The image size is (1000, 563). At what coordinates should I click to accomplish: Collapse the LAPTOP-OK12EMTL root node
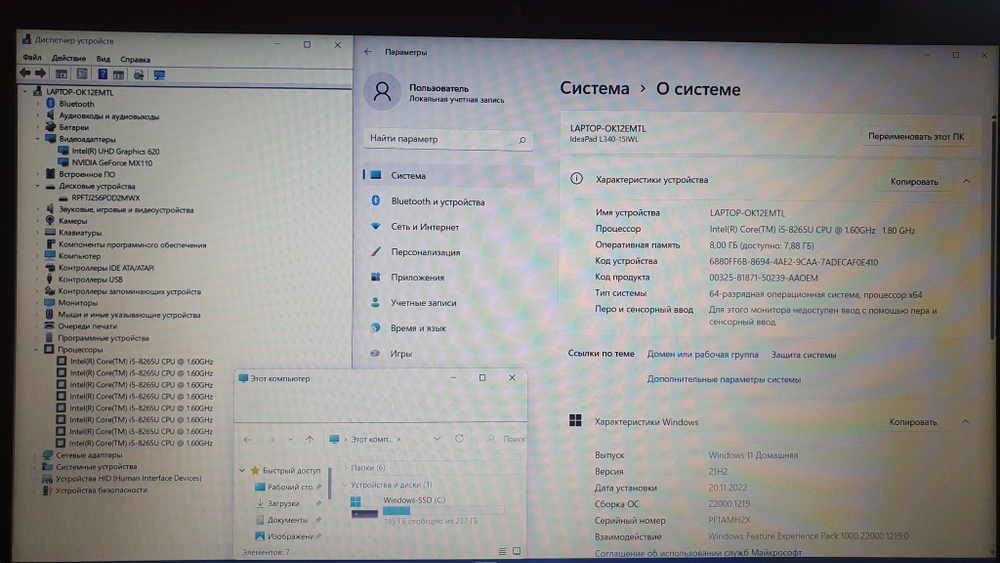pyautogui.click(x=25, y=91)
